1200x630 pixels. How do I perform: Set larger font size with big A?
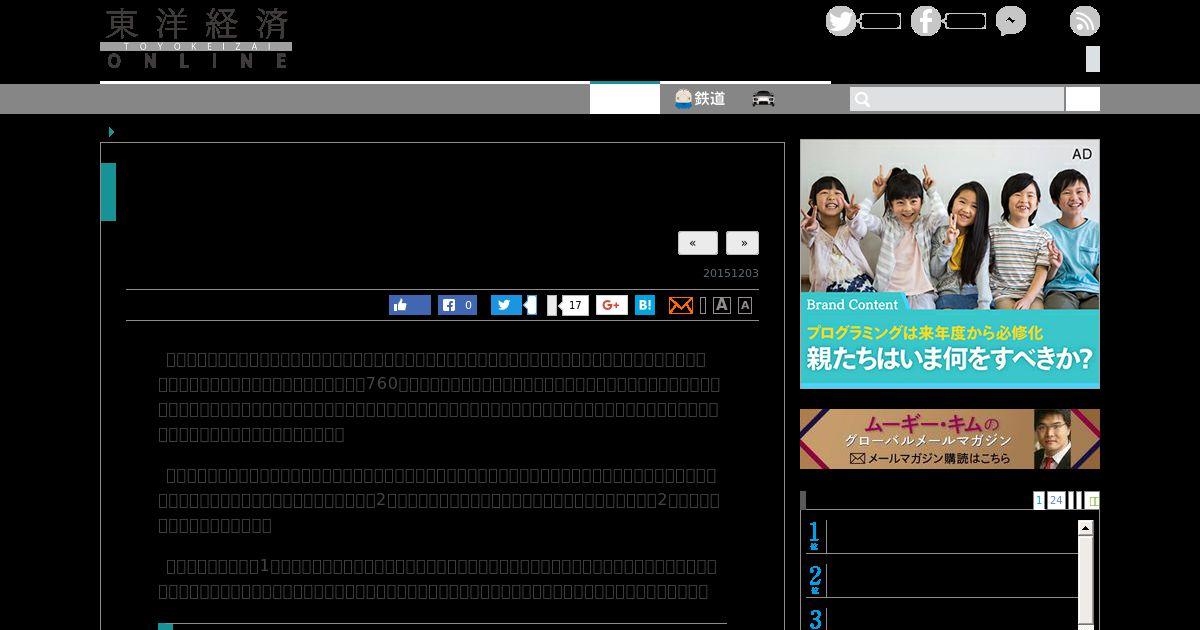[722, 305]
